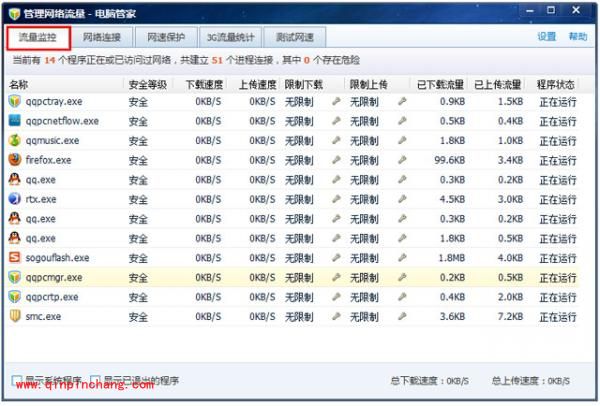Click the rtx.exe program icon
The height and width of the screenshot is (406, 600).
coord(15,199)
